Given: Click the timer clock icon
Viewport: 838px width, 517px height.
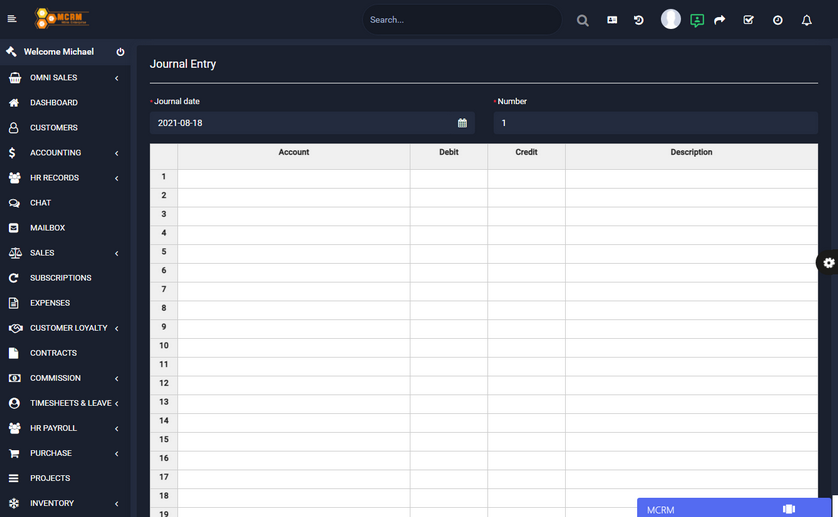Looking at the screenshot, I should (777, 20).
